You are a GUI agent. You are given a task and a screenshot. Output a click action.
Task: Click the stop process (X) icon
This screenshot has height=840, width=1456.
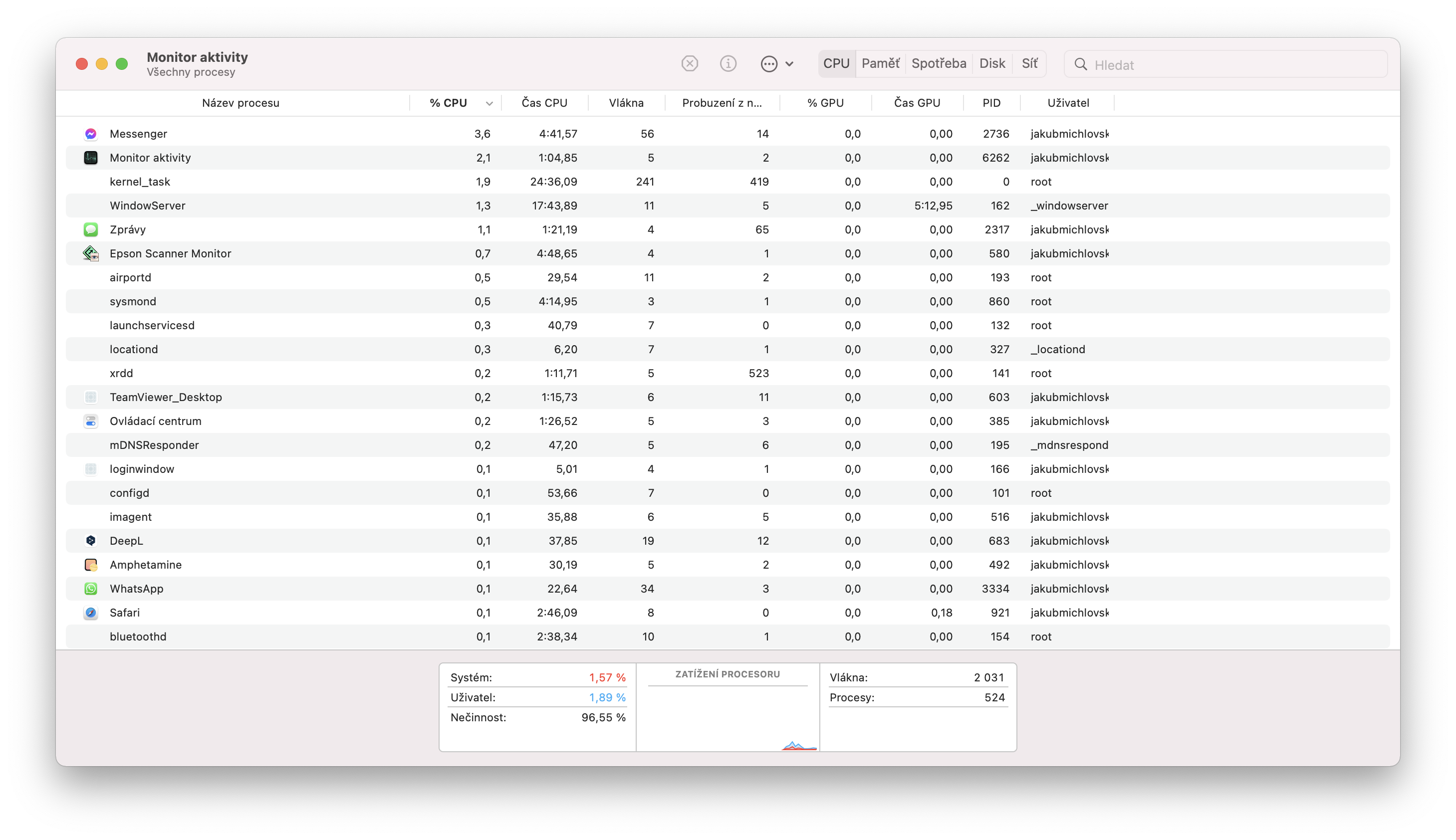click(x=690, y=63)
